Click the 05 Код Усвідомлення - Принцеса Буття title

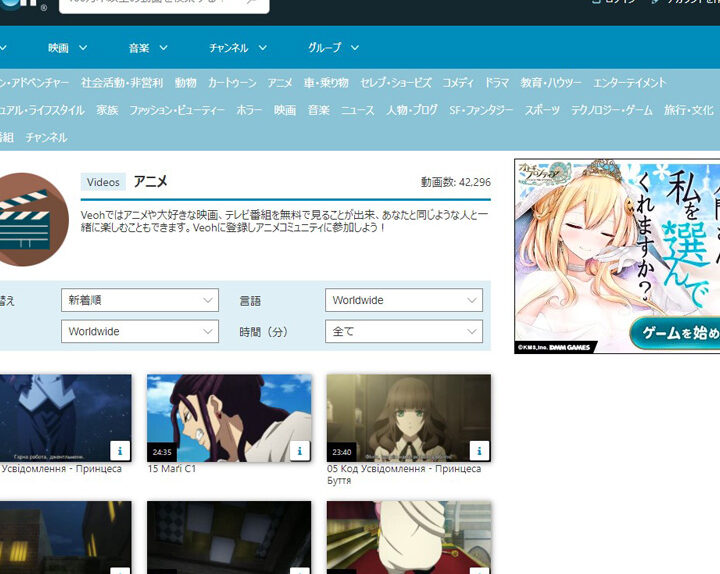(x=404, y=474)
